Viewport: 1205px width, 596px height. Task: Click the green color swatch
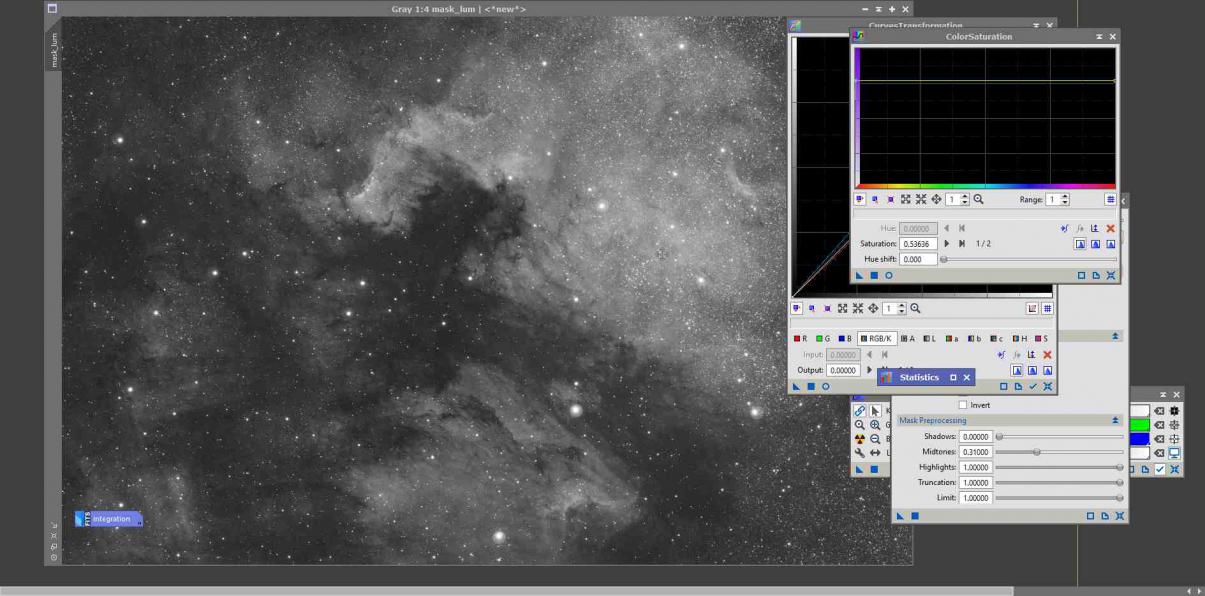coord(1139,425)
